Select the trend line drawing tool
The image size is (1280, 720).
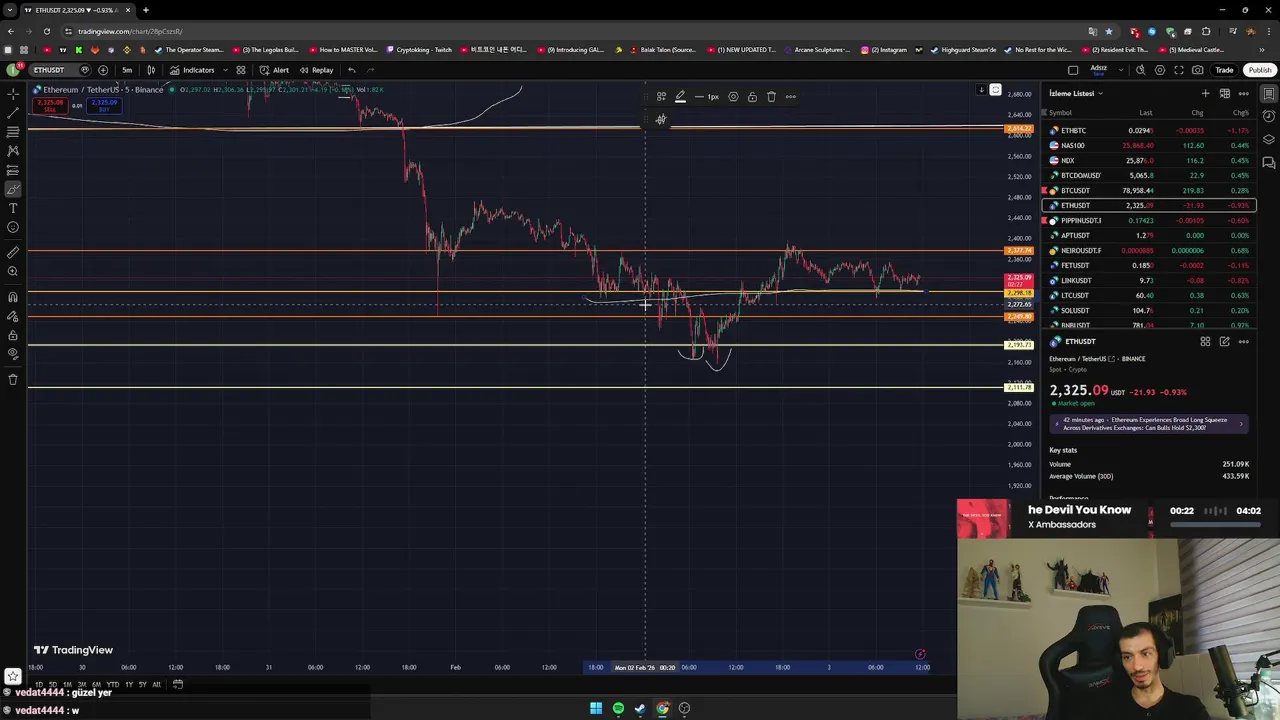click(x=13, y=112)
